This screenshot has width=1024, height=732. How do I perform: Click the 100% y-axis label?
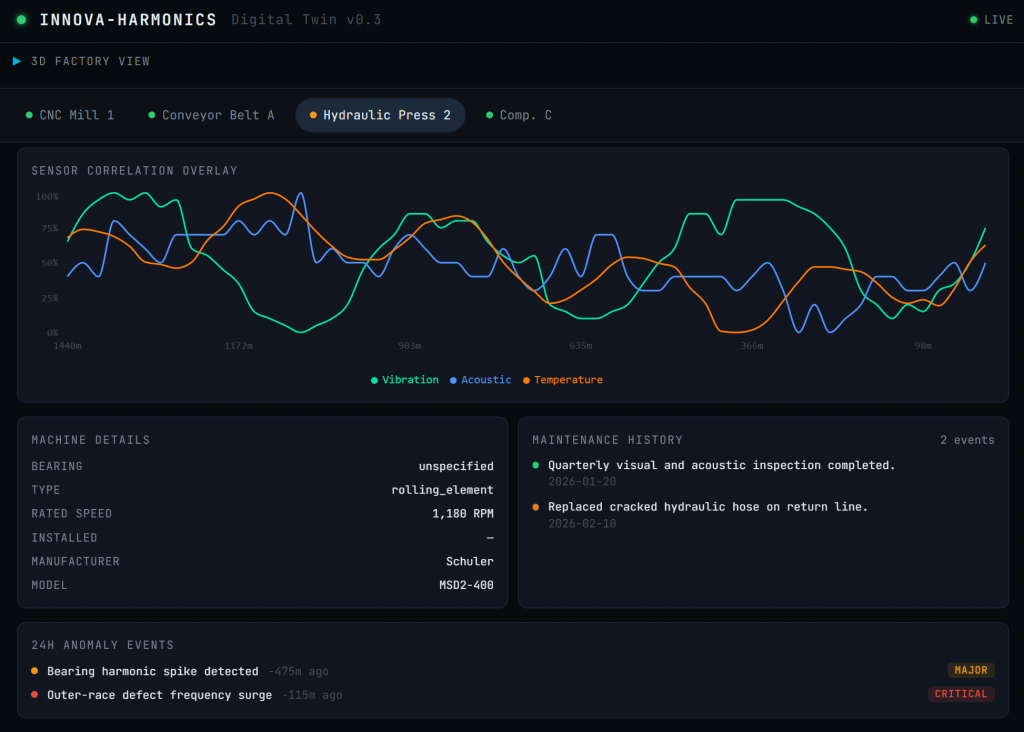pos(47,197)
